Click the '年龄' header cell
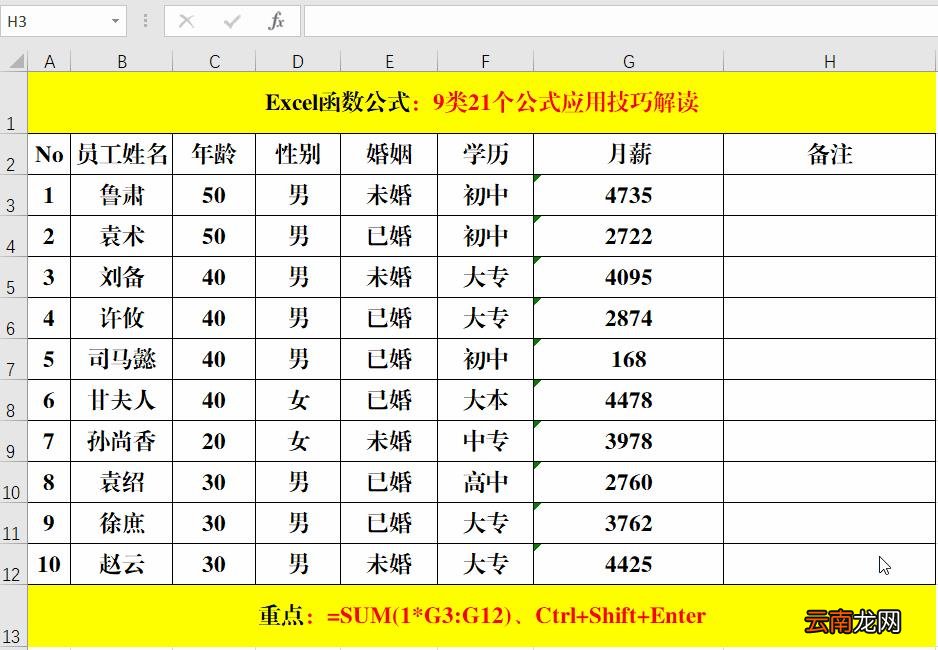 214,154
